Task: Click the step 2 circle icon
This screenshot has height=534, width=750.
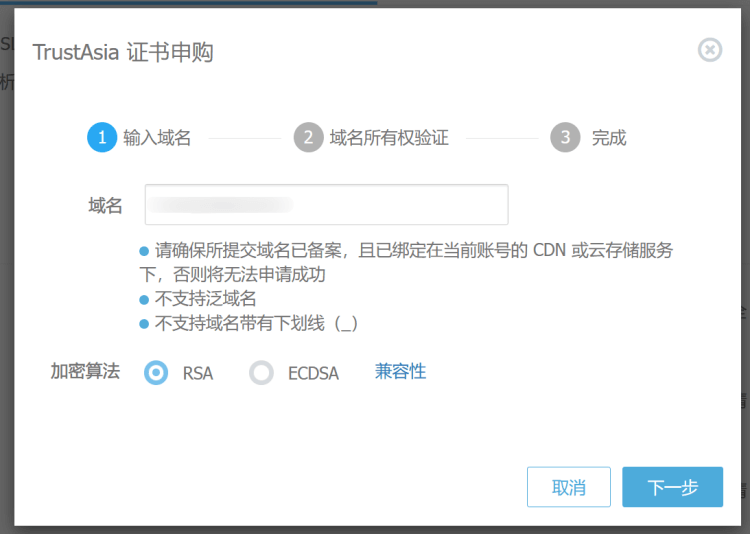Action: point(309,137)
